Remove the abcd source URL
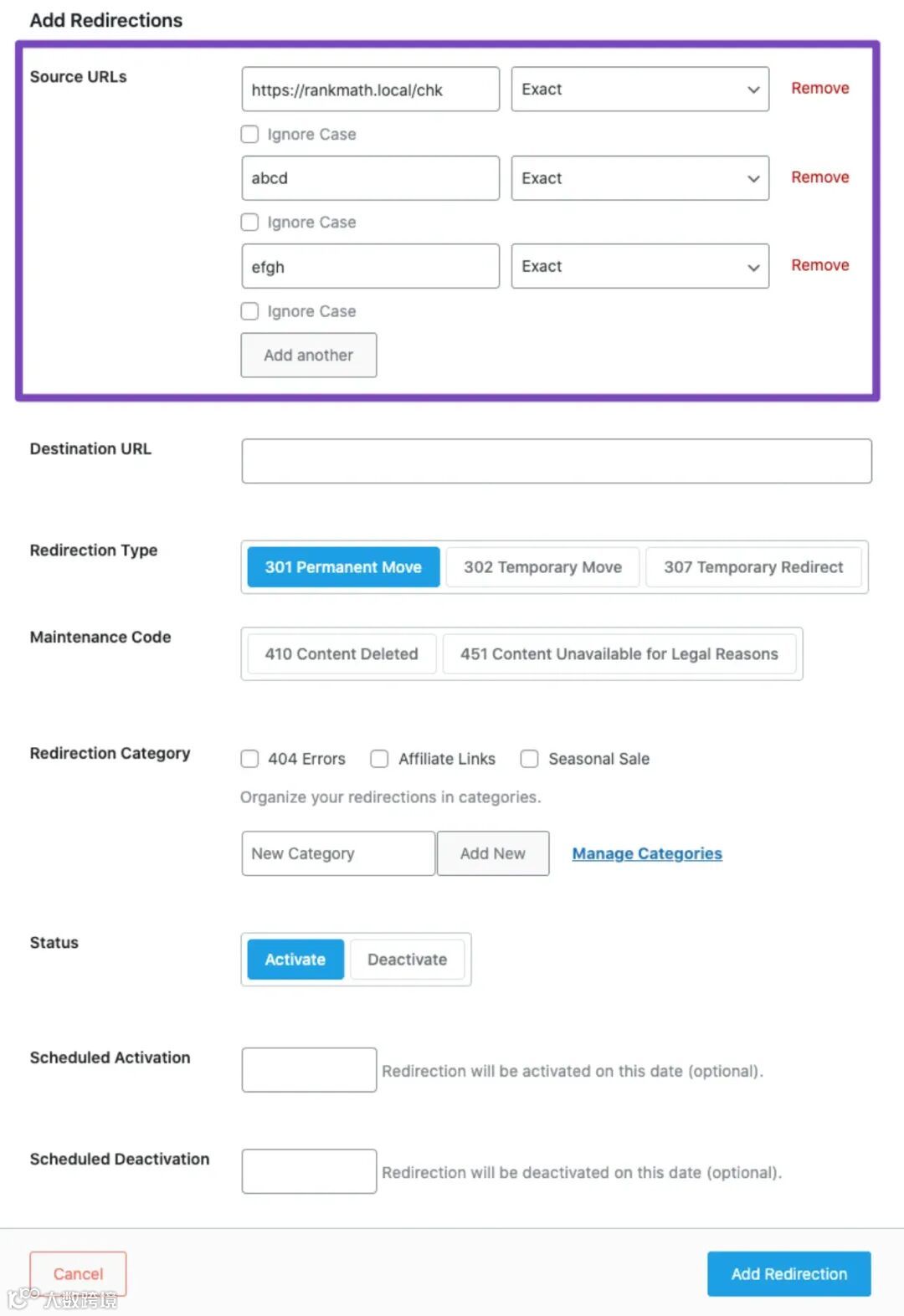 [x=819, y=177]
